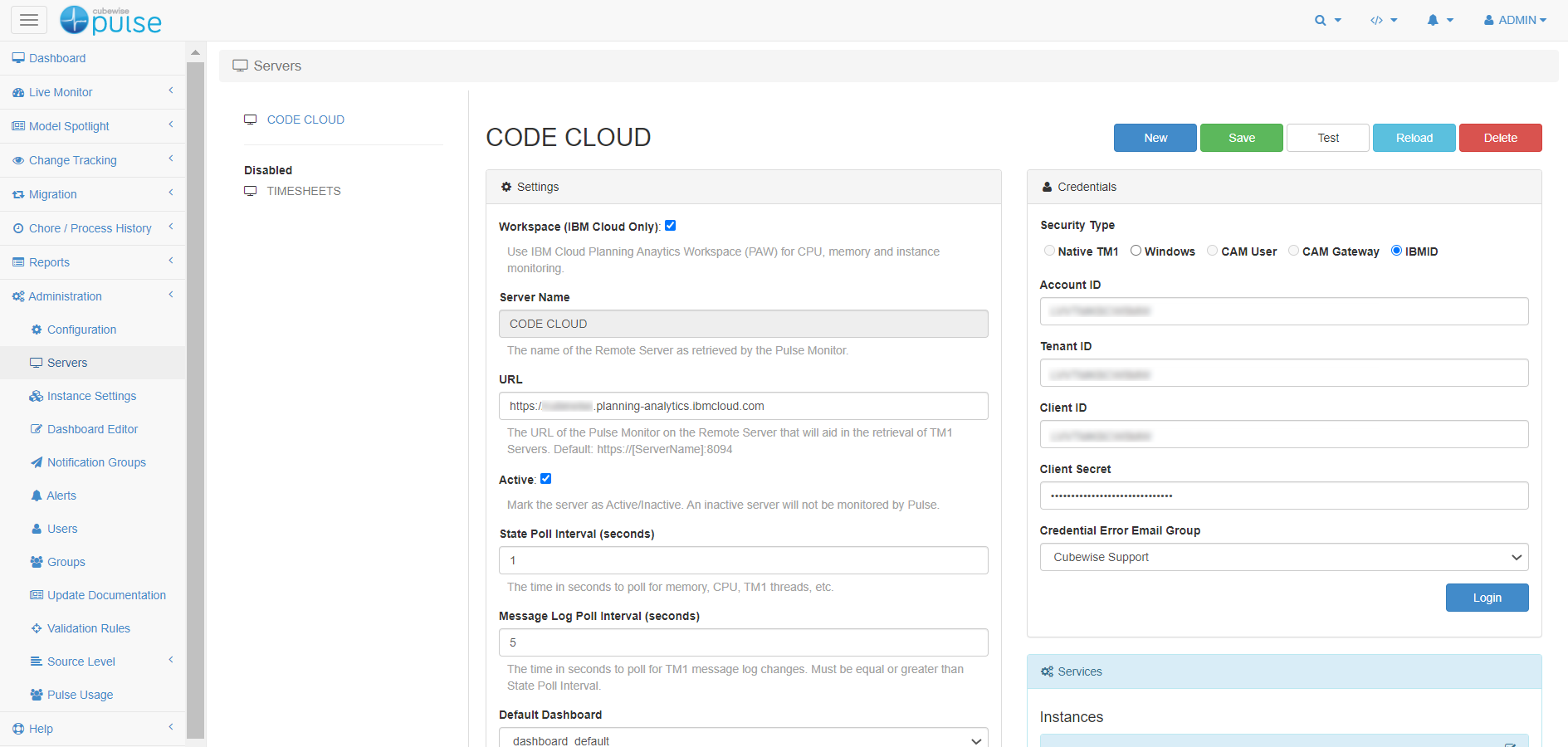Open the ADMIN user menu
1568x747 pixels.
(x=1514, y=20)
